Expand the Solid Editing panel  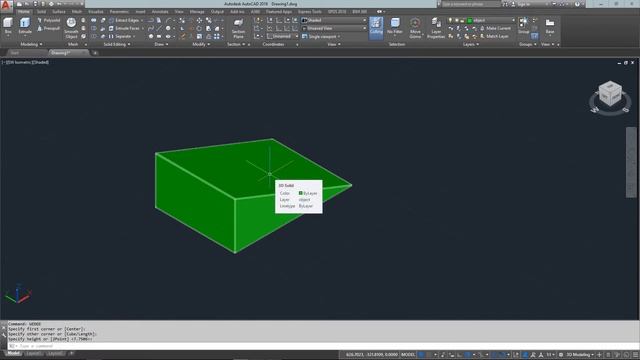(x=117, y=44)
